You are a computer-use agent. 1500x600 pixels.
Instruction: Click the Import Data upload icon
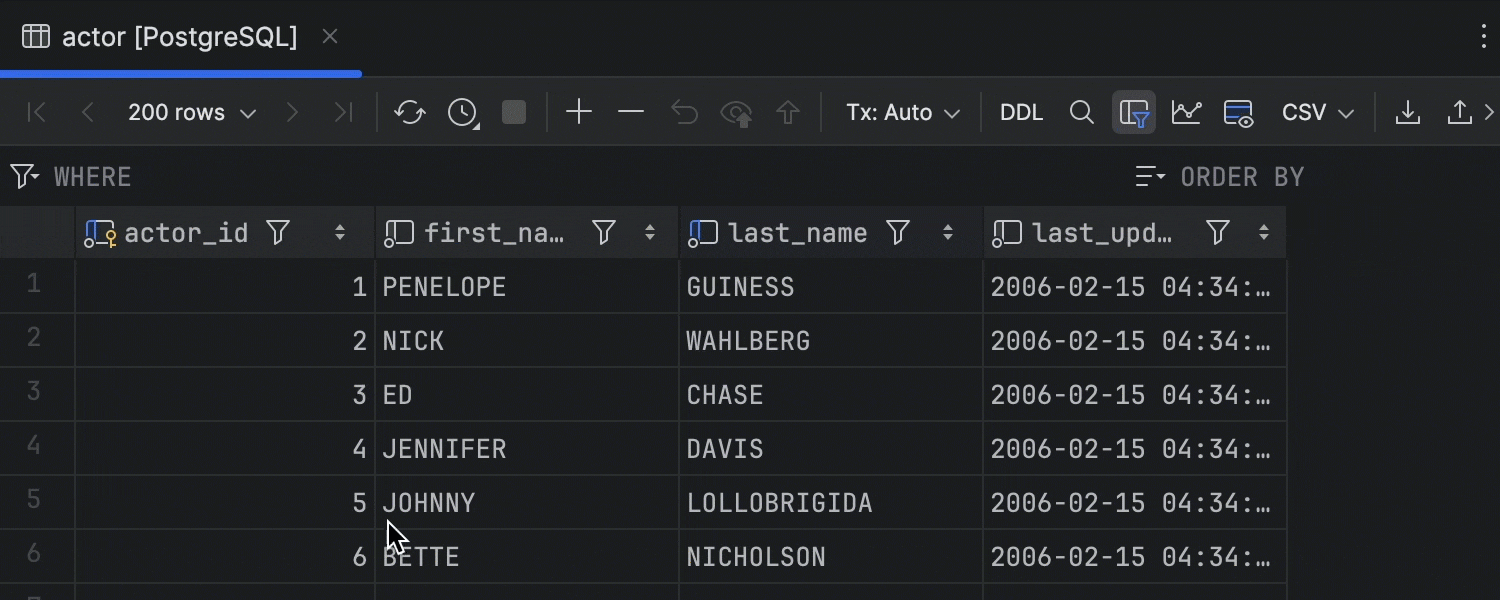pos(1459,113)
